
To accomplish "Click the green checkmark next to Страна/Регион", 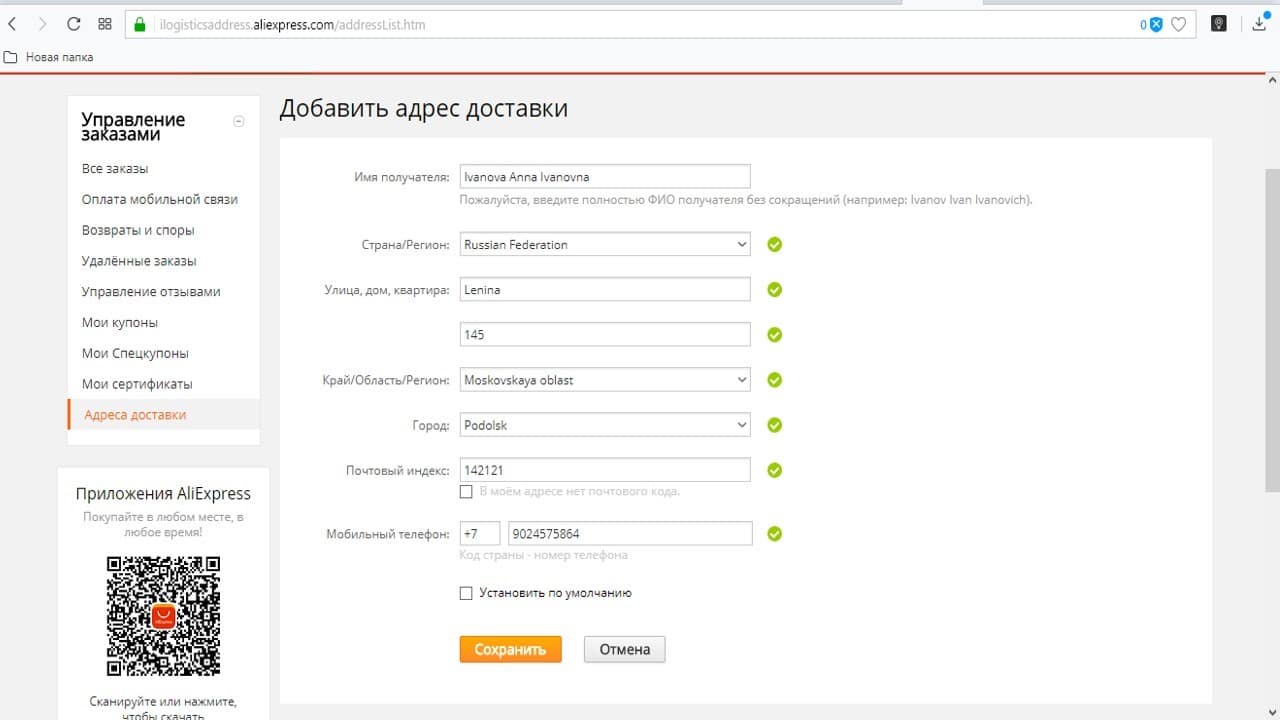I will coord(774,244).
